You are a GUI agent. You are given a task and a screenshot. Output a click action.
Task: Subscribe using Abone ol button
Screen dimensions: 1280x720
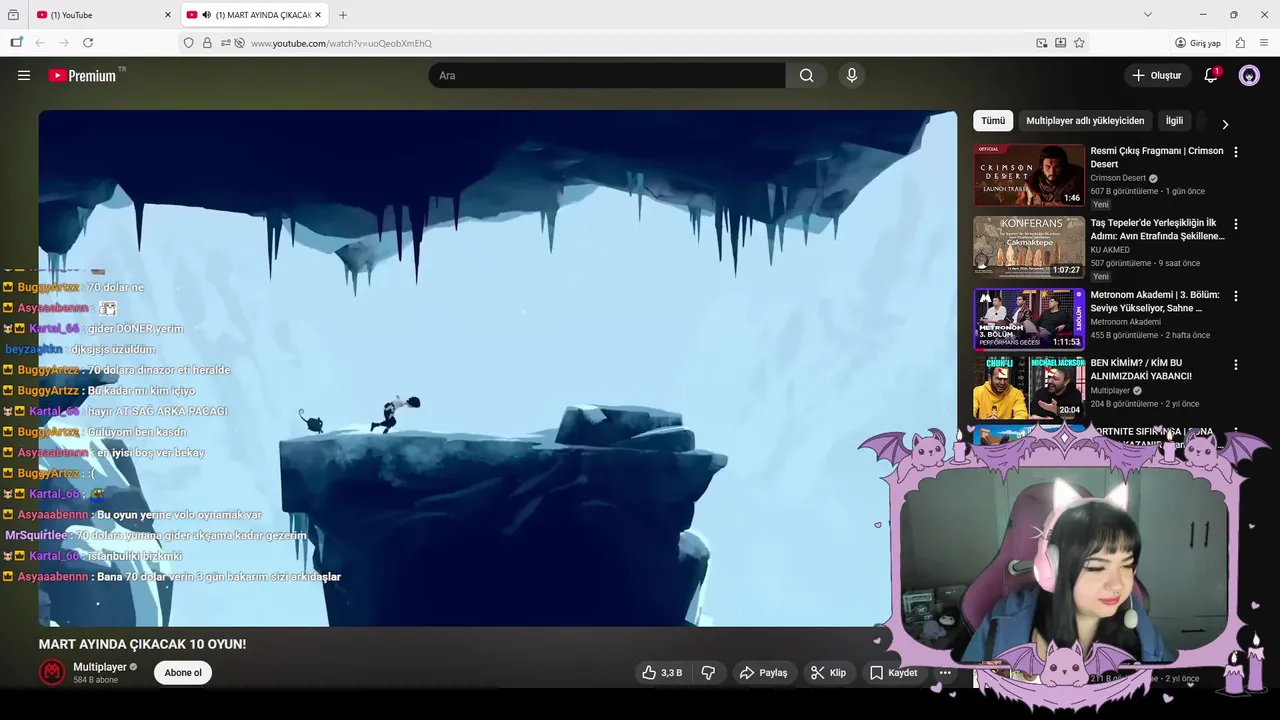point(183,673)
